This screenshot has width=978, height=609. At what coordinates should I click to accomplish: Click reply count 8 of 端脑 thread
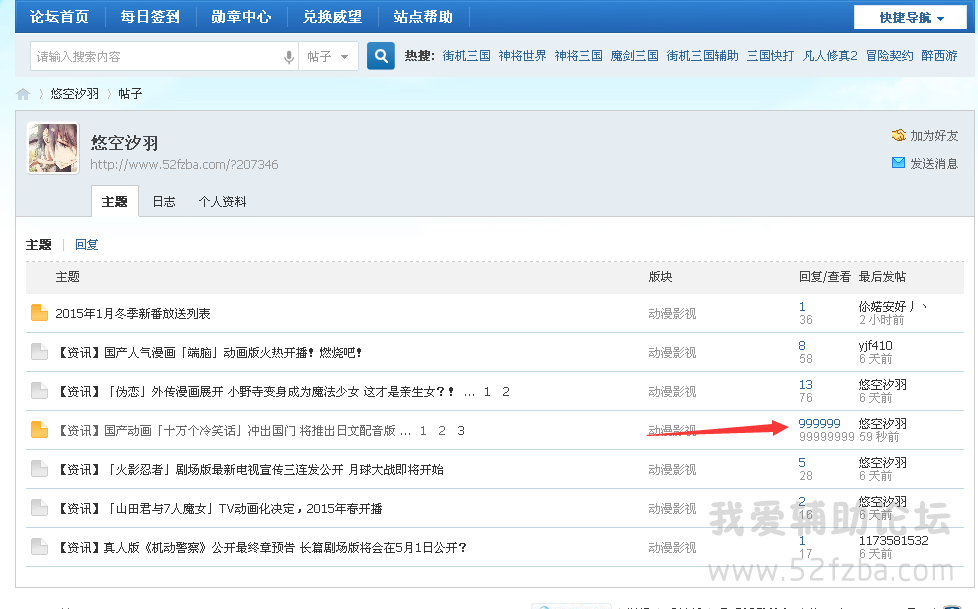point(802,345)
